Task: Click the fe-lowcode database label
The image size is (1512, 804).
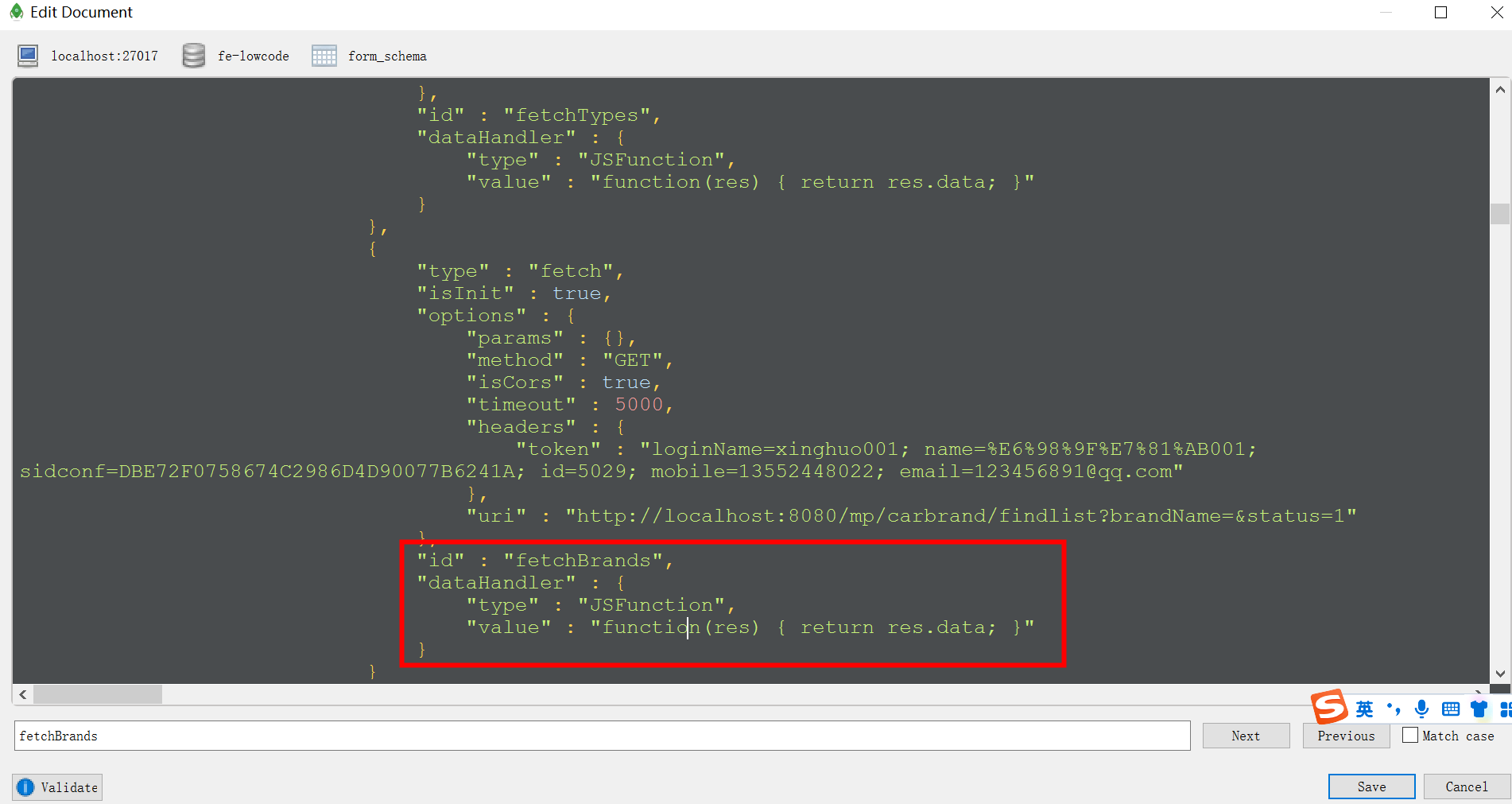Action: [x=254, y=56]
